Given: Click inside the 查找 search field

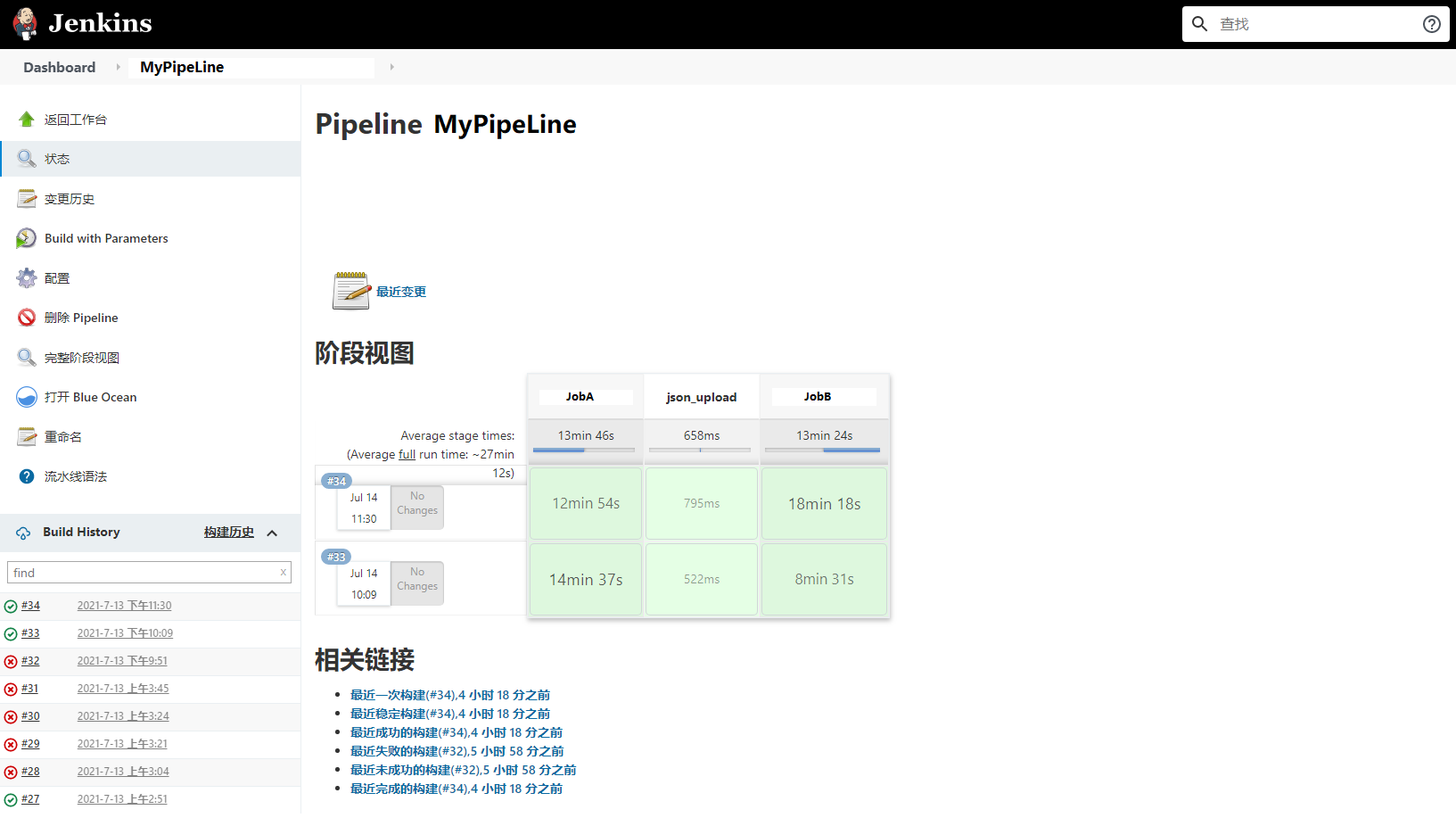Looking at the screenshot, I should [x=1293, y=24].
